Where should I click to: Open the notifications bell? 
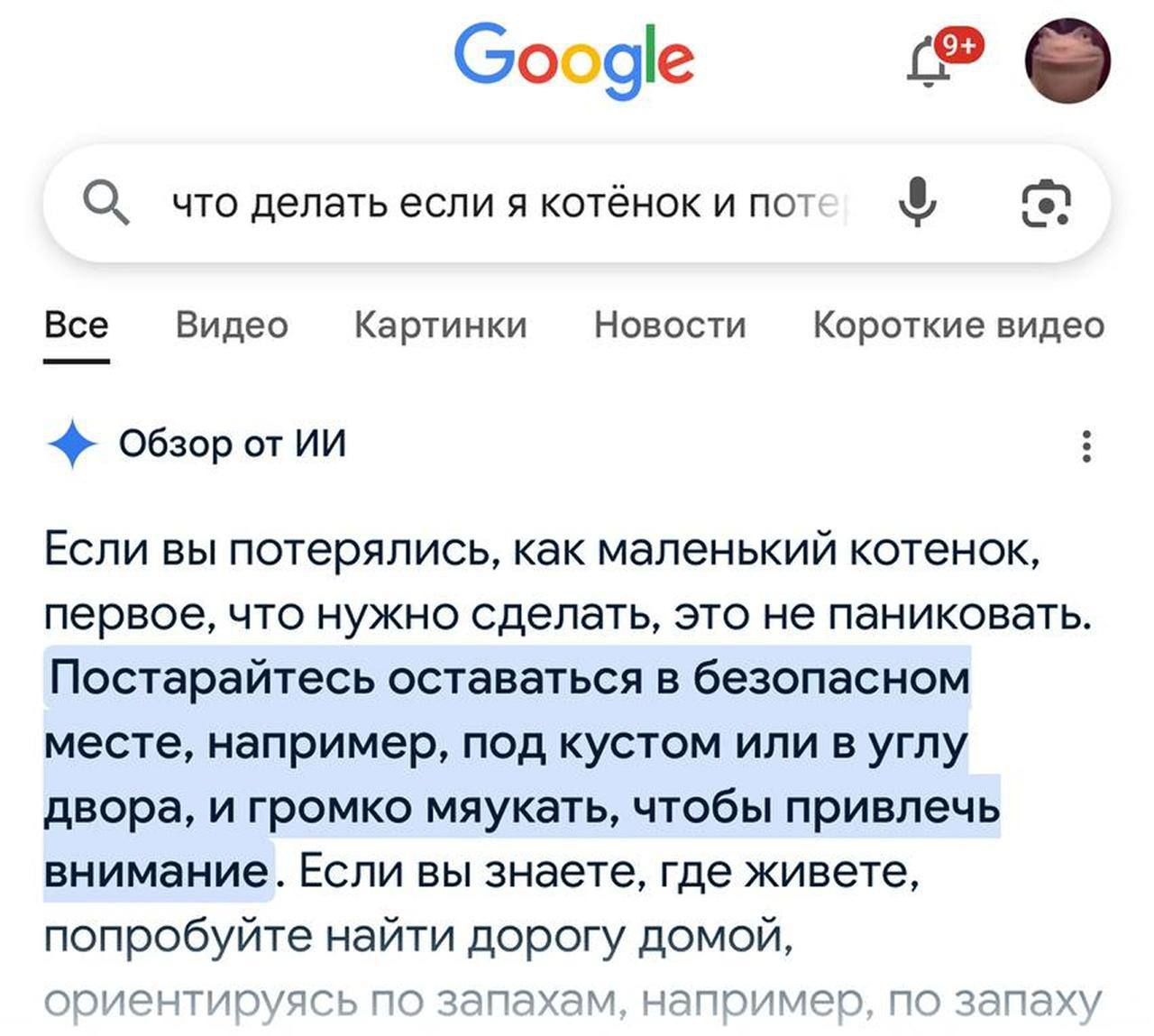point(927,65)
